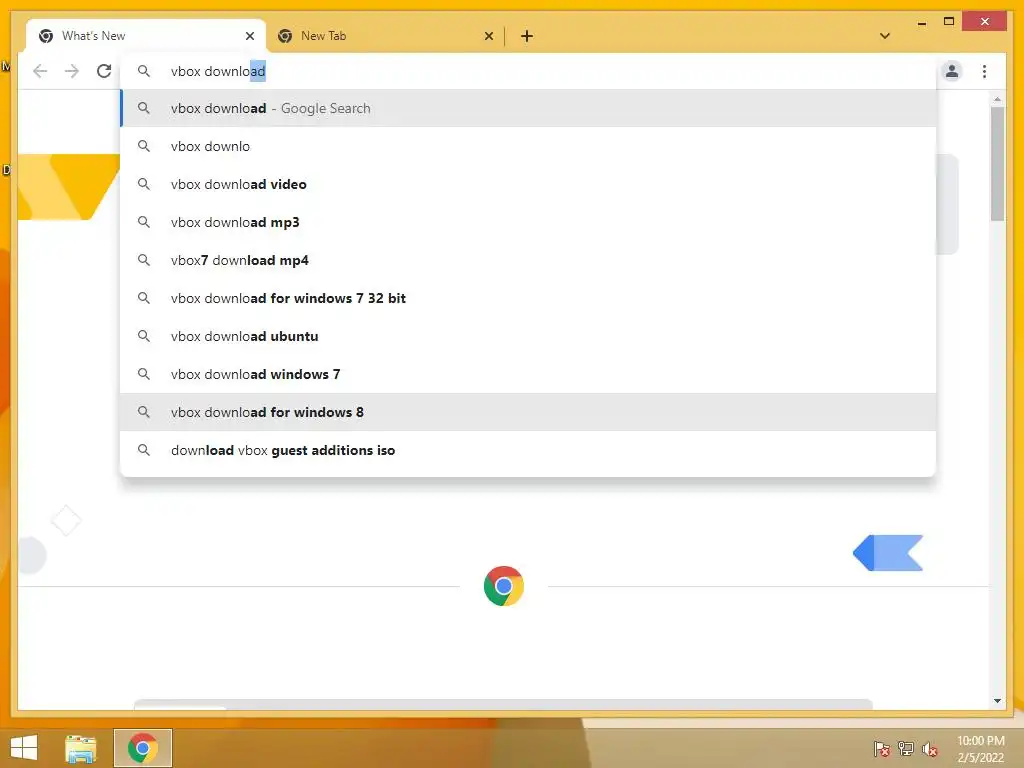
Task: Switch to the What's New tab
Action: [146, 36]
